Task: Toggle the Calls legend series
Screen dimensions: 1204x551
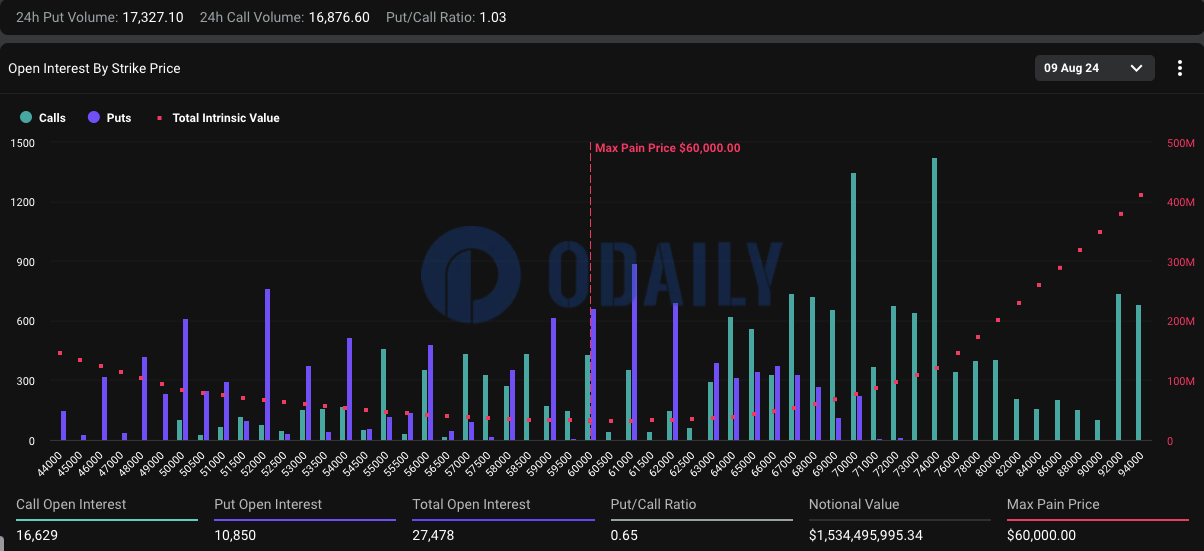Action: (43, 118)
